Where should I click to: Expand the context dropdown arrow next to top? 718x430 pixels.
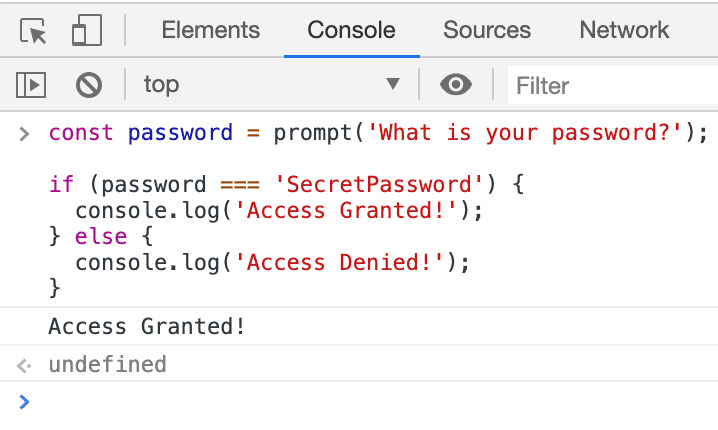pos(393,85)
